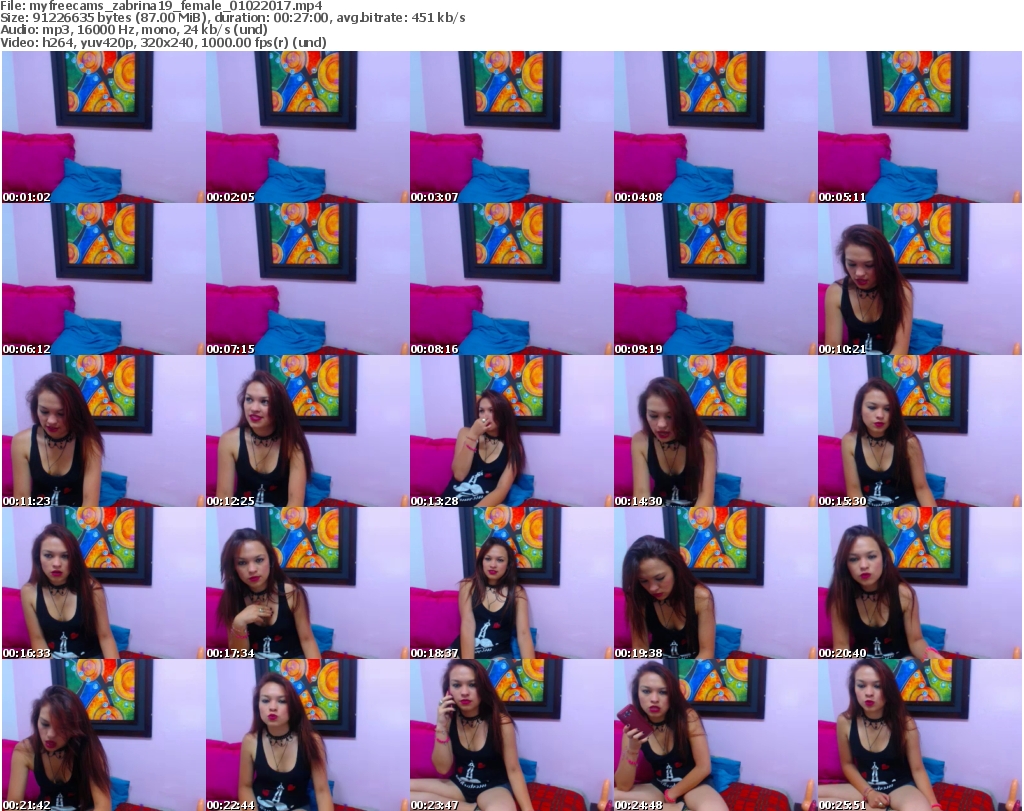The height and width of the screenshot is (811, 1024).
Task: Open the frame timestamped 00:10:21
Action: pos(920,279)
